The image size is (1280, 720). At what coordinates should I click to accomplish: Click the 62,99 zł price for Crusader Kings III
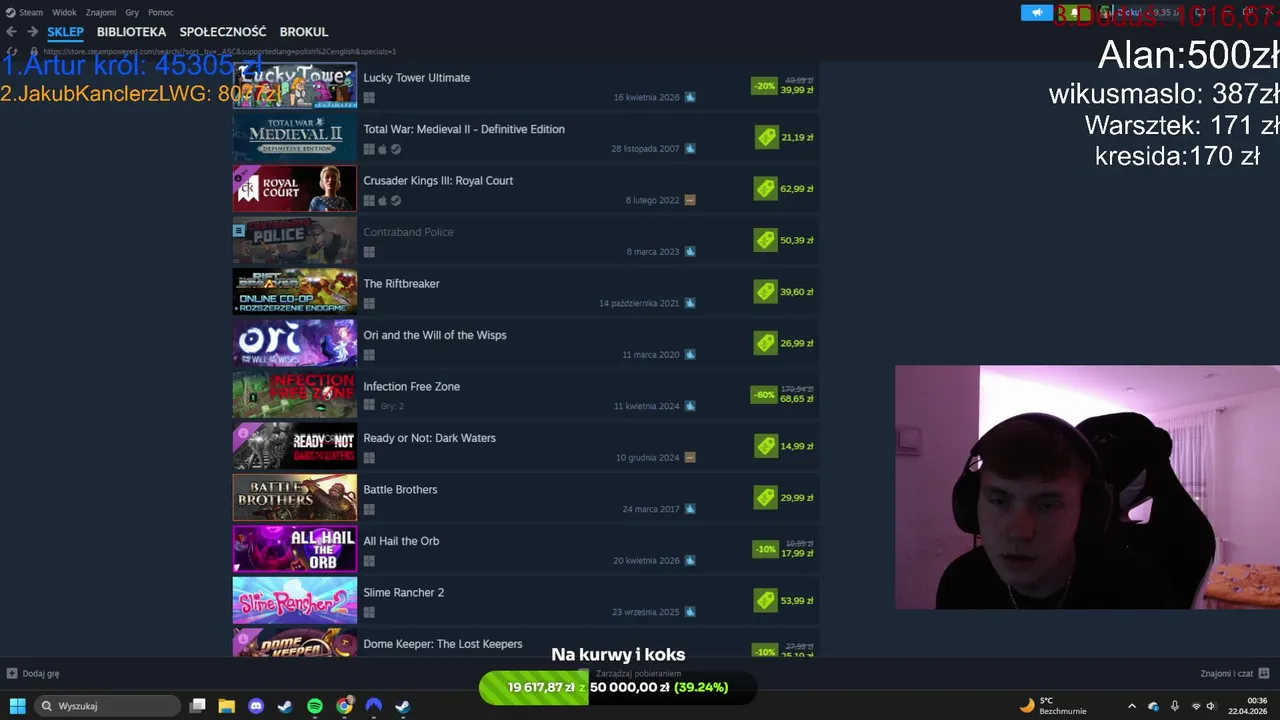tap(797, 189)
